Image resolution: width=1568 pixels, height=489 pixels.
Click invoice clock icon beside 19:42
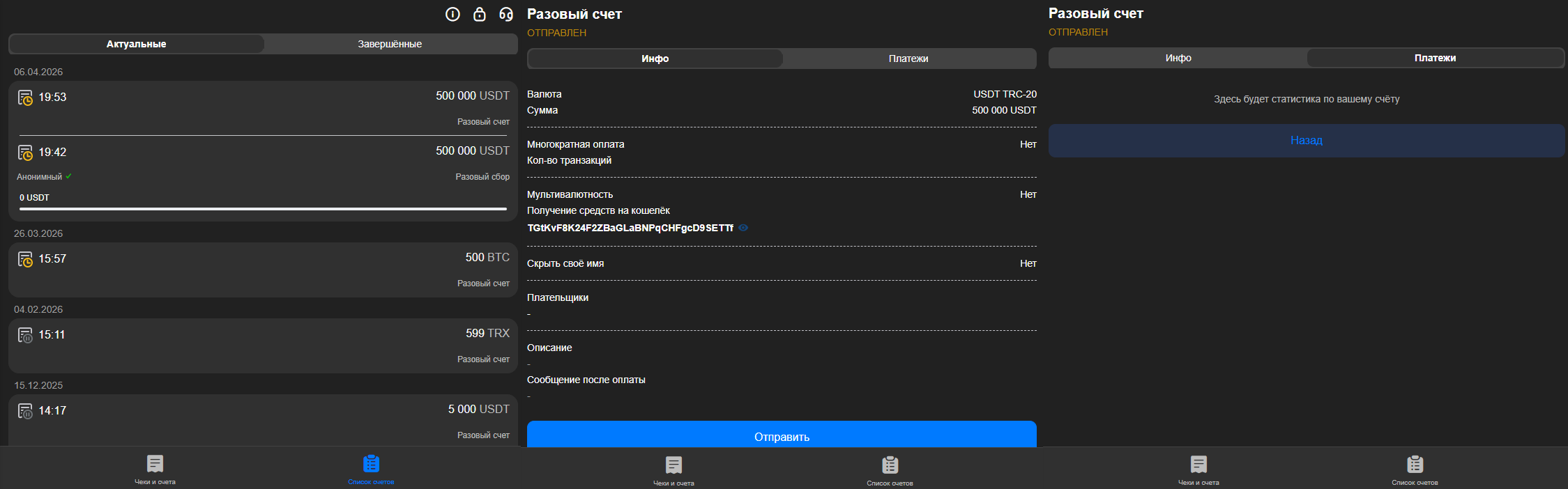pos(25,153)
